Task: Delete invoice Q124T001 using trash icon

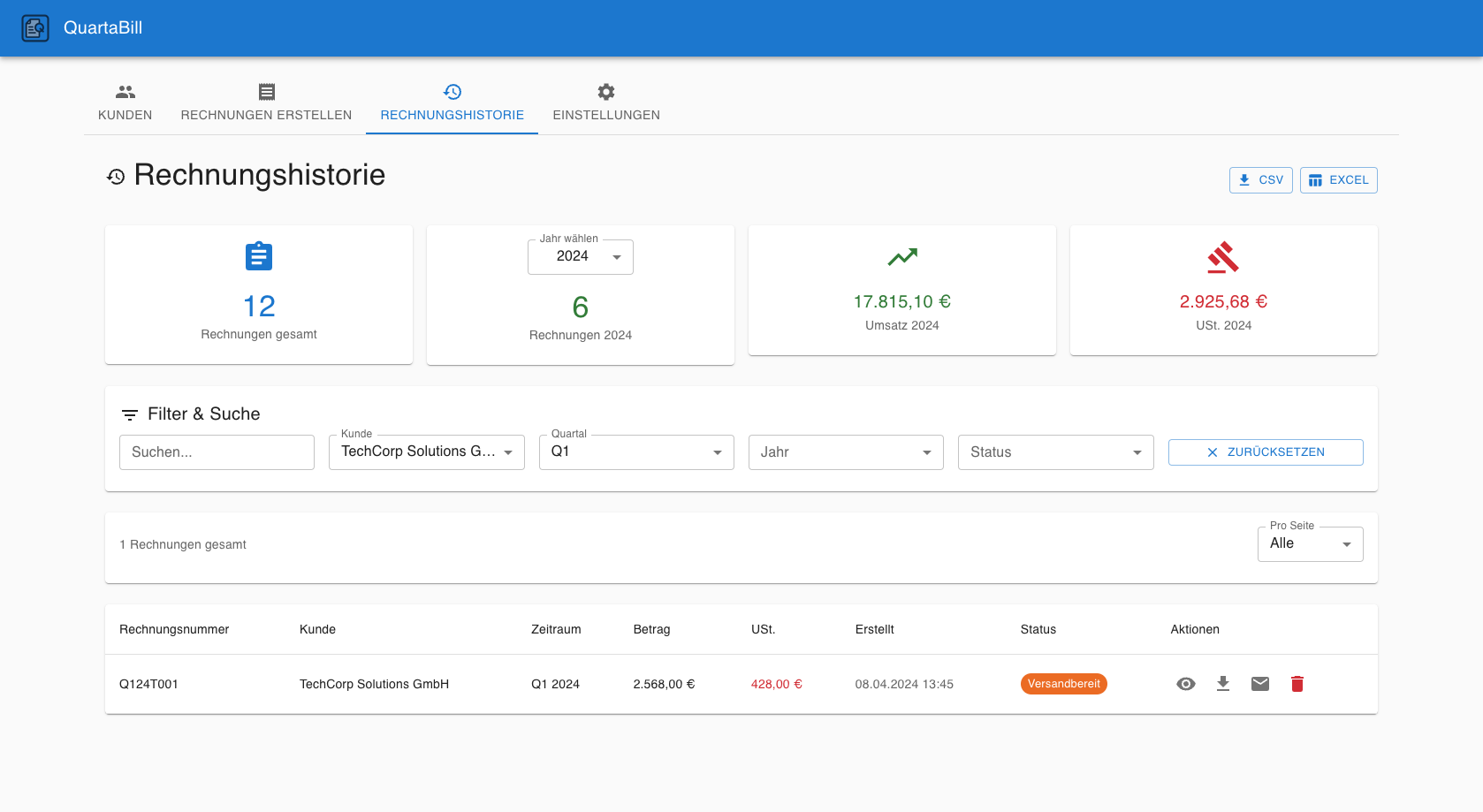Action: point(1297,684)
